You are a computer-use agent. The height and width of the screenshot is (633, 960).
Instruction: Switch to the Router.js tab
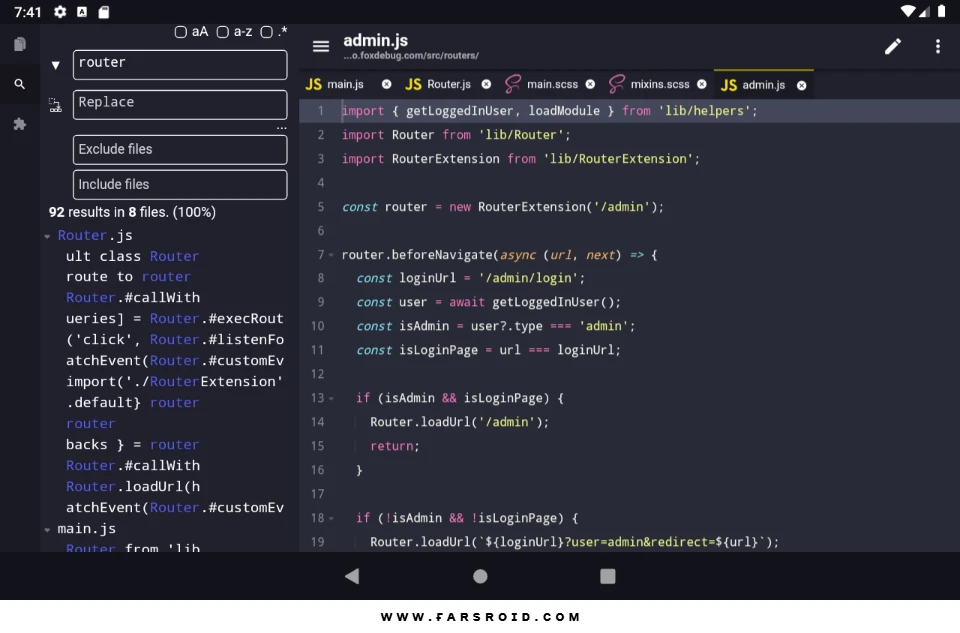pyautogui.click(x=438, y=84)
